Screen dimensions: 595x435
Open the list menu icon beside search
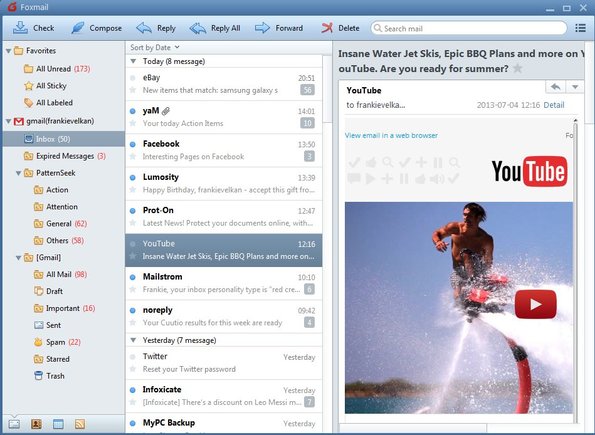(x=580, y=28)
